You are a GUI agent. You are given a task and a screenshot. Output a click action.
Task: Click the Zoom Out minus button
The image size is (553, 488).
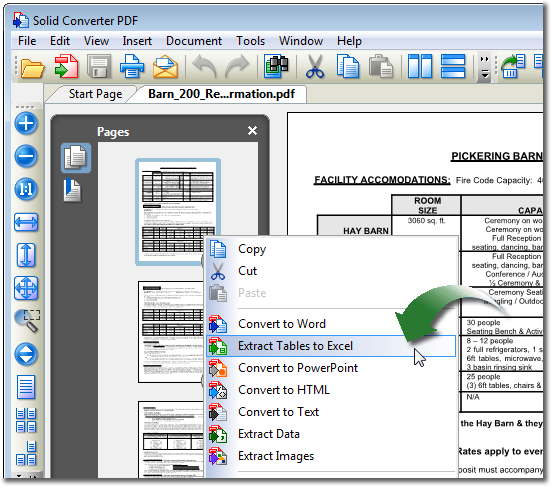click(x=26, y=156)
